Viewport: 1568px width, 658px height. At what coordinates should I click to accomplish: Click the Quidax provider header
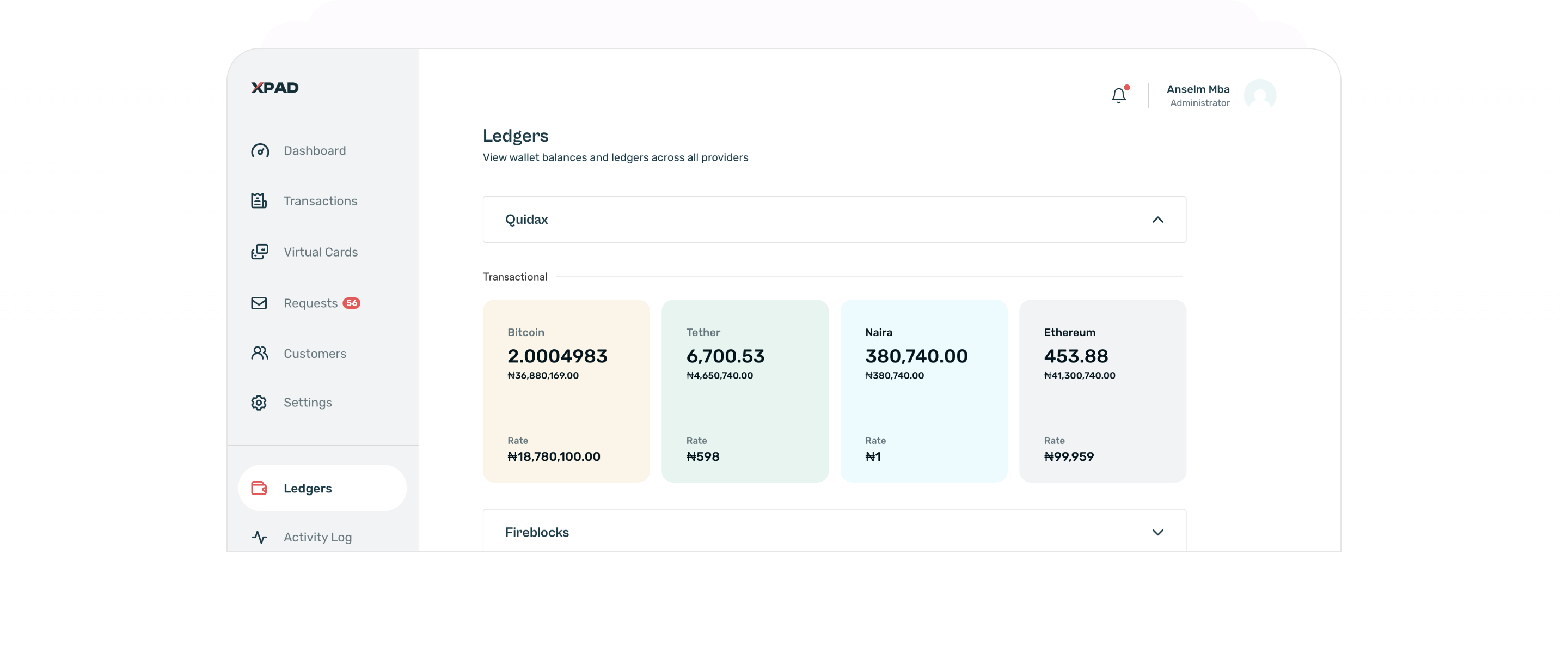[835, 220]
